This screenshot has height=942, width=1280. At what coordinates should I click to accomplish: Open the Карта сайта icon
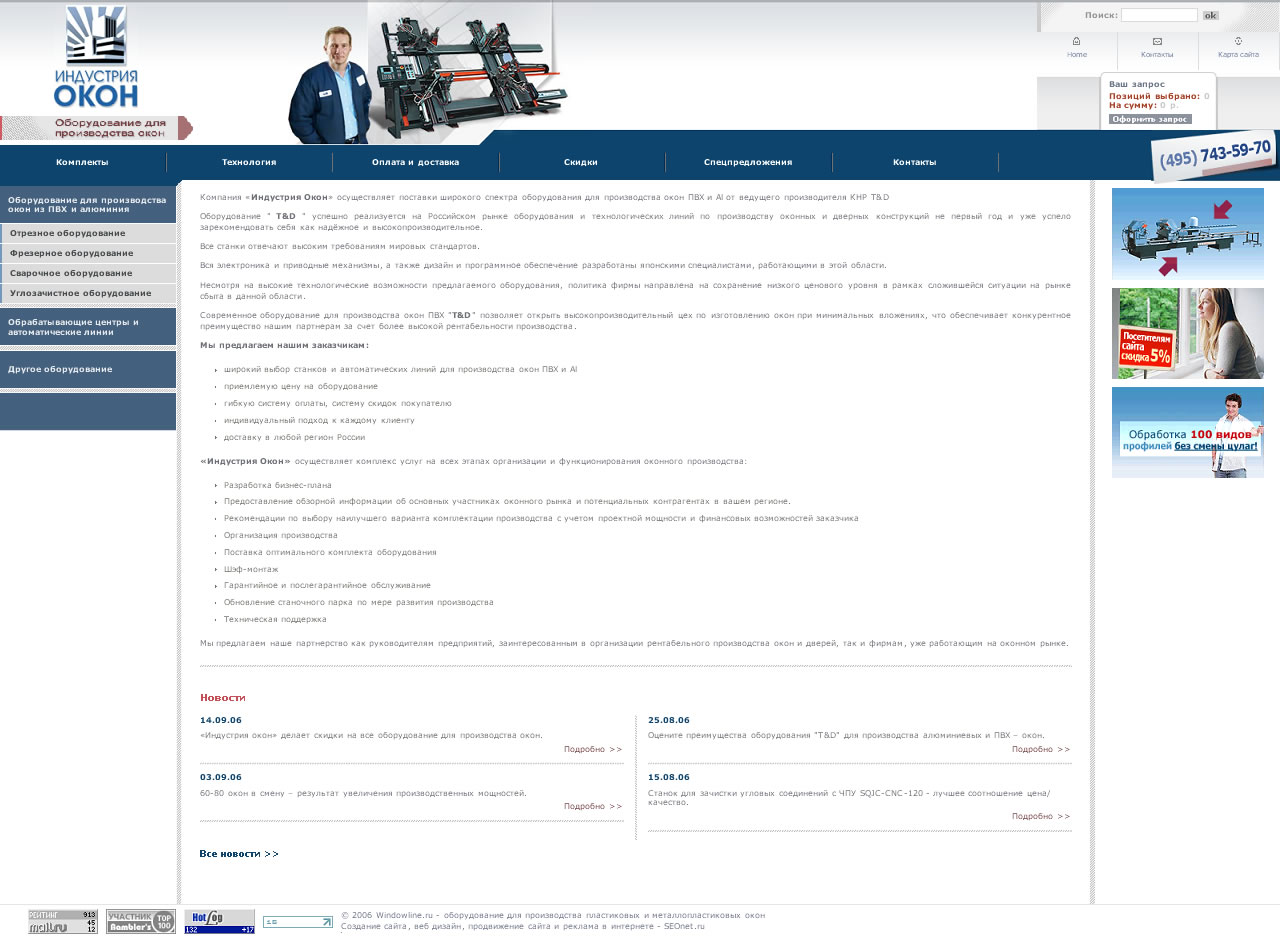[x=1238, y=41]
